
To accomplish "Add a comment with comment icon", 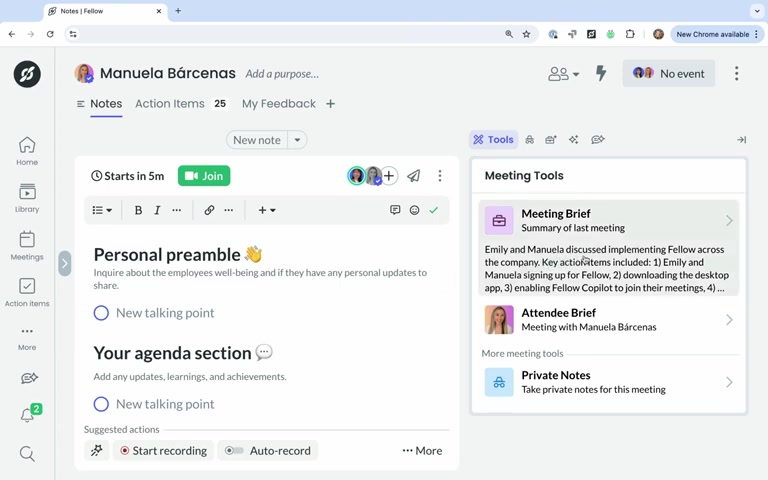I will (x=395, y=210).
